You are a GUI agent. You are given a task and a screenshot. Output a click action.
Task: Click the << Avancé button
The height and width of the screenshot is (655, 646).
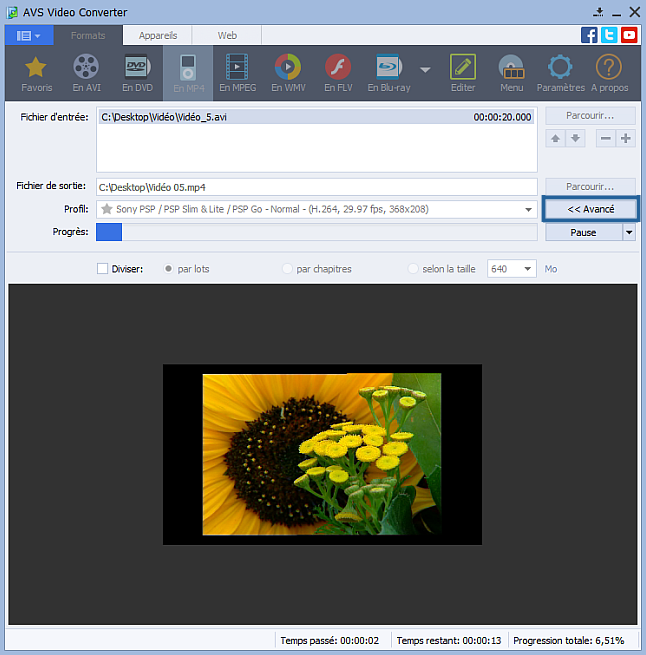590,209
